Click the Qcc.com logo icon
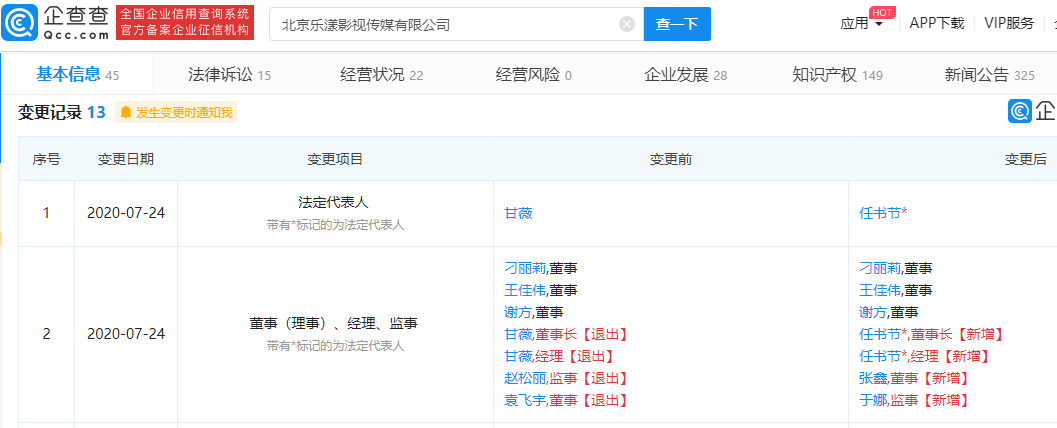1057x428 pixels. (x=24, y=22)
